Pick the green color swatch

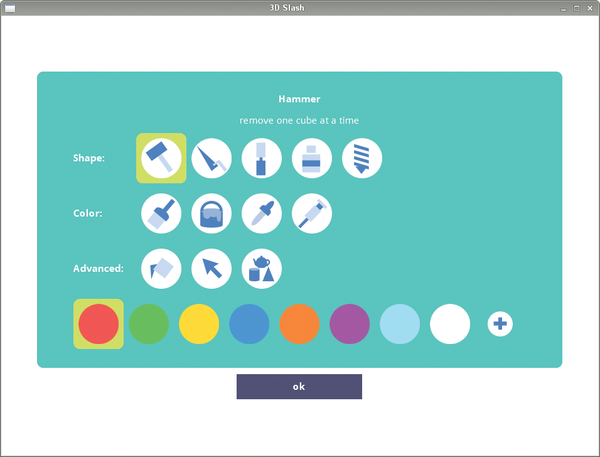(148, 324)
